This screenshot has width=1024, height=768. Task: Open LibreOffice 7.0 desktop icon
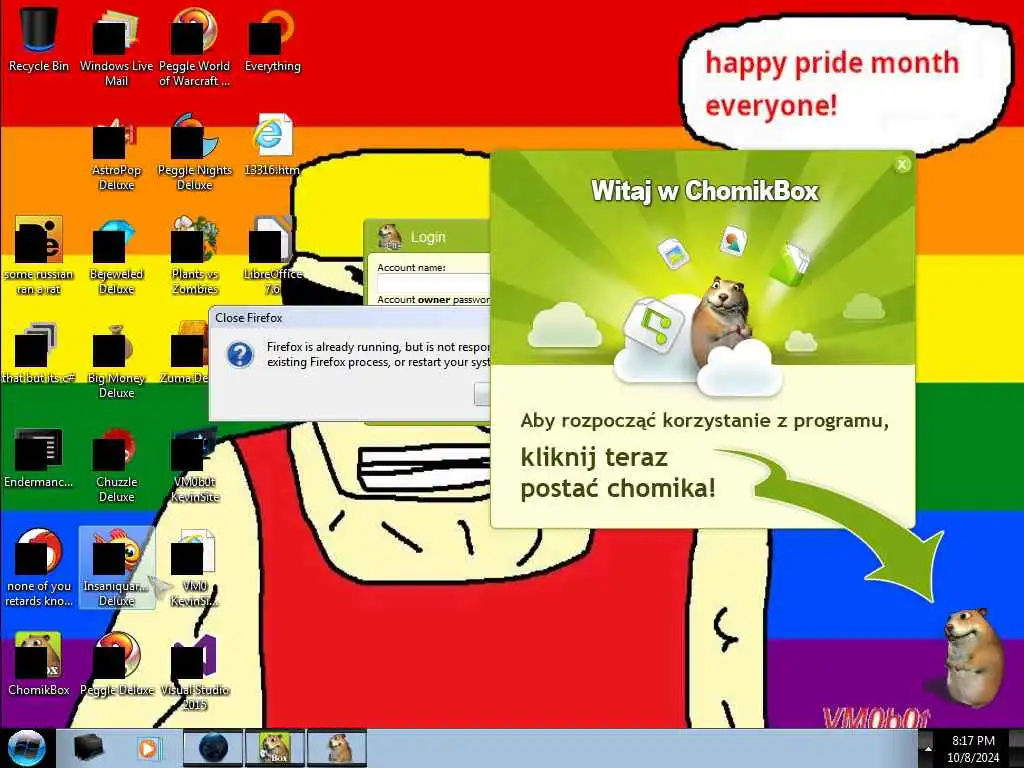pos(272,255)
